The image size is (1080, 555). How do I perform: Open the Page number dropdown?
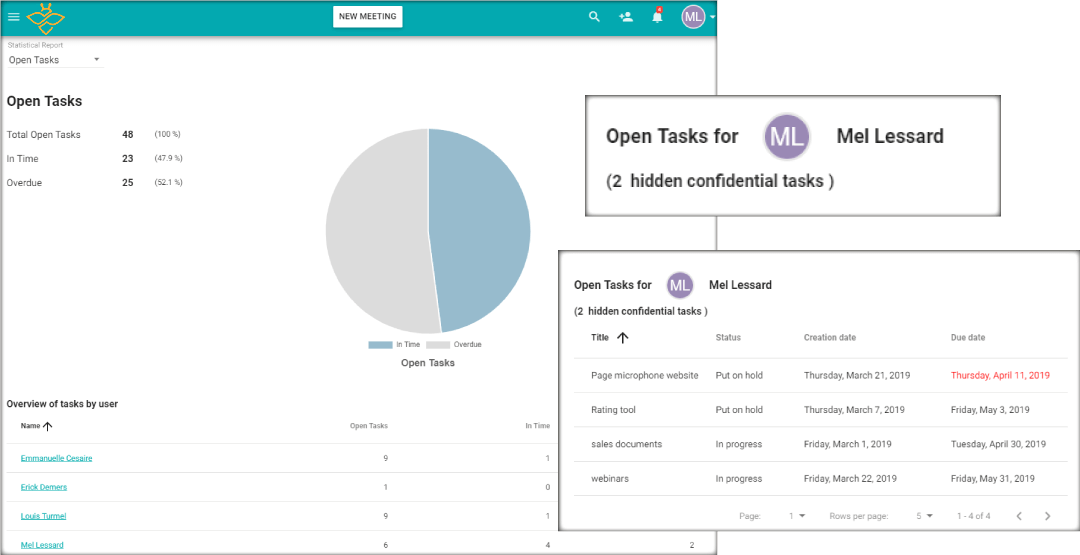[797, 516]
